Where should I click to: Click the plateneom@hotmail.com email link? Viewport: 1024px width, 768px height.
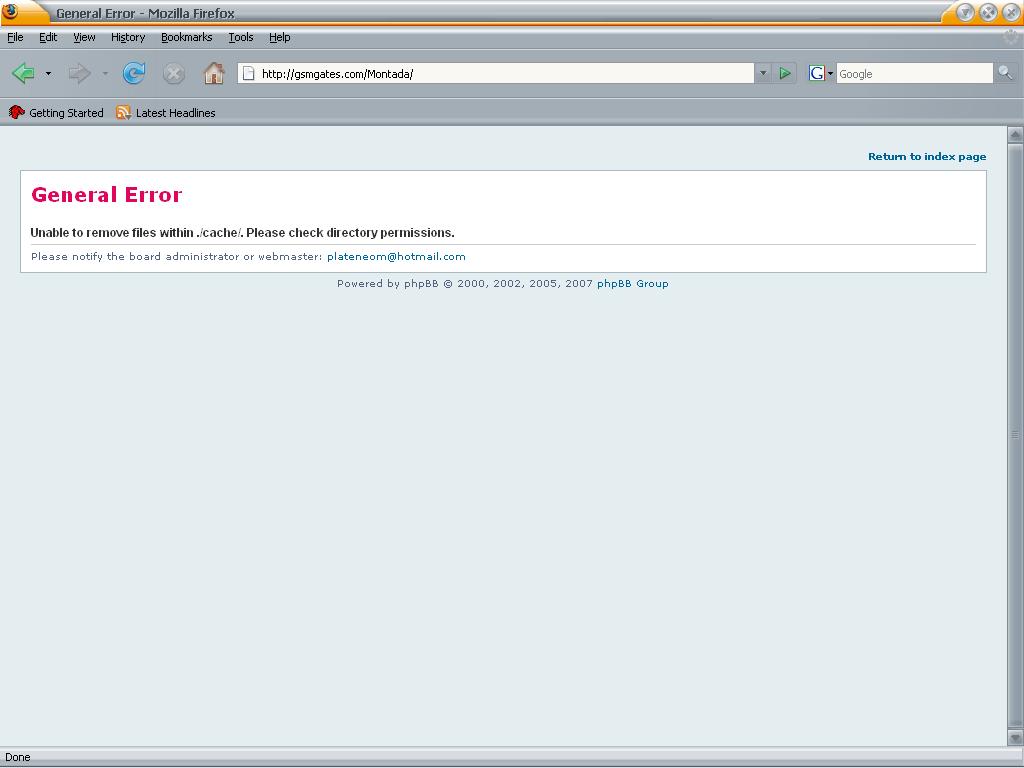[396, 257]
